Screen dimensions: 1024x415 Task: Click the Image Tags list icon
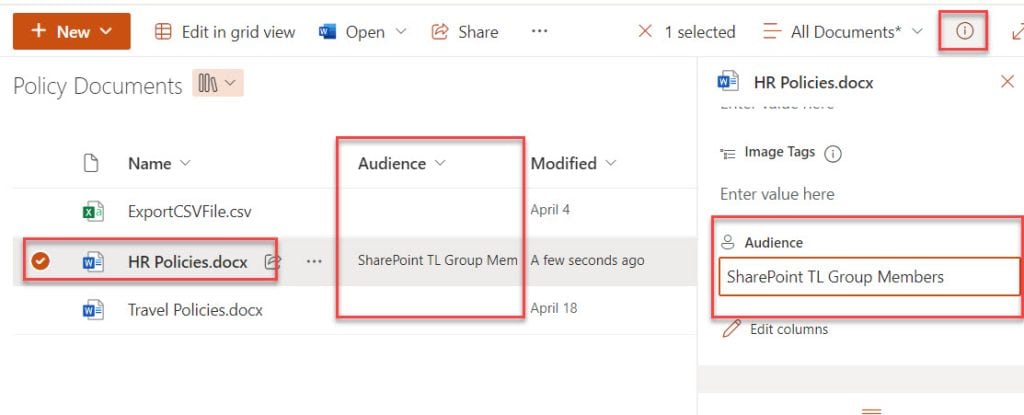(x=728, y=153)
